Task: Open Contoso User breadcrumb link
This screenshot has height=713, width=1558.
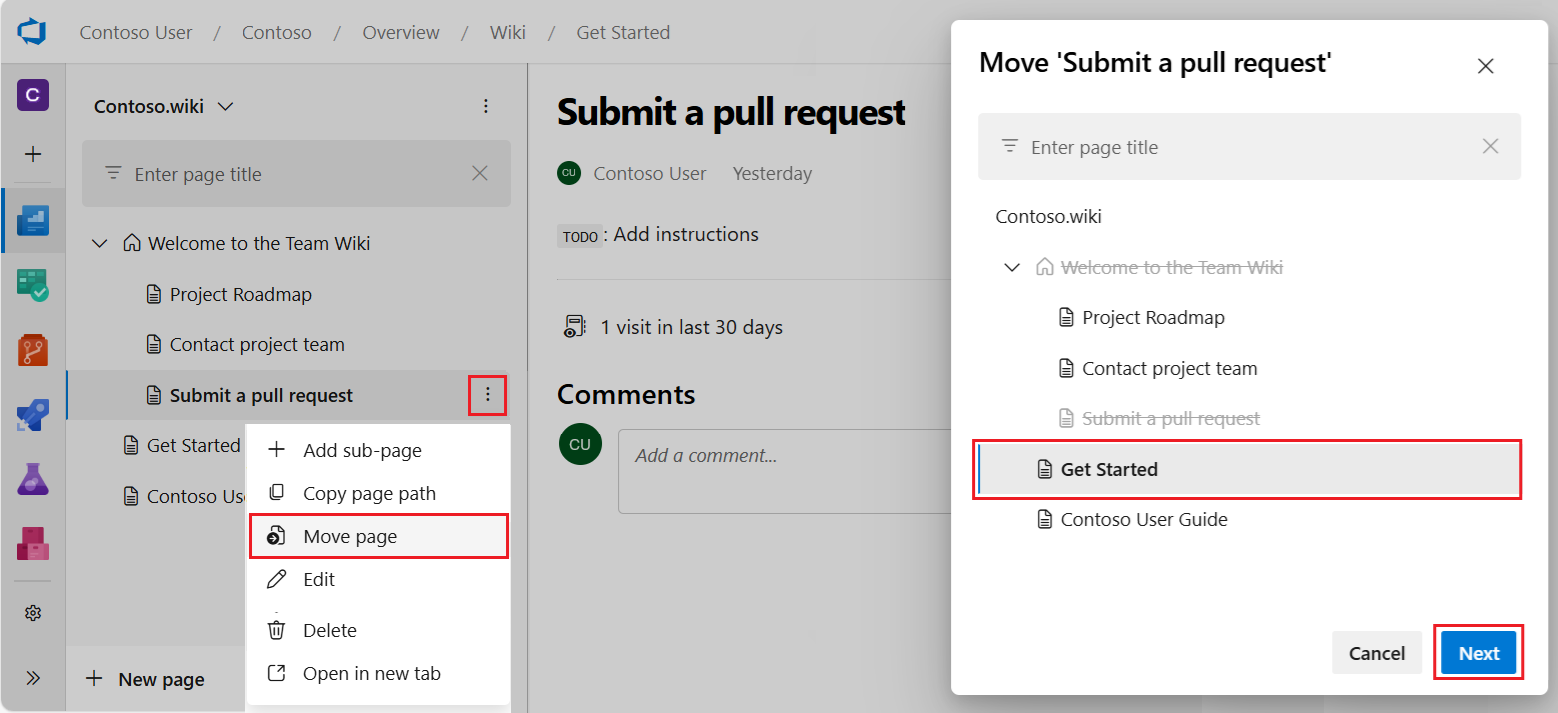Action: pyautogui.click(x=136, y=32)
